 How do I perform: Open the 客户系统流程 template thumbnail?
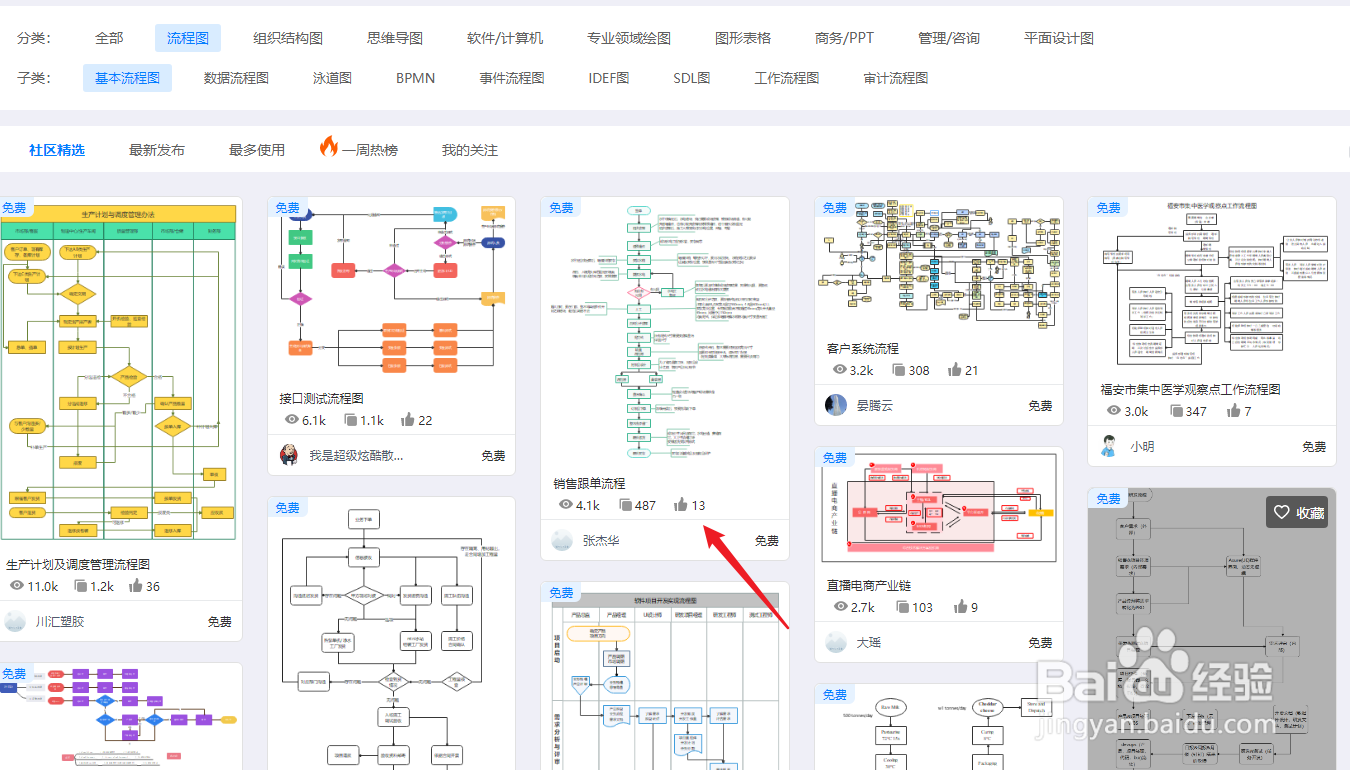[938, 270]
